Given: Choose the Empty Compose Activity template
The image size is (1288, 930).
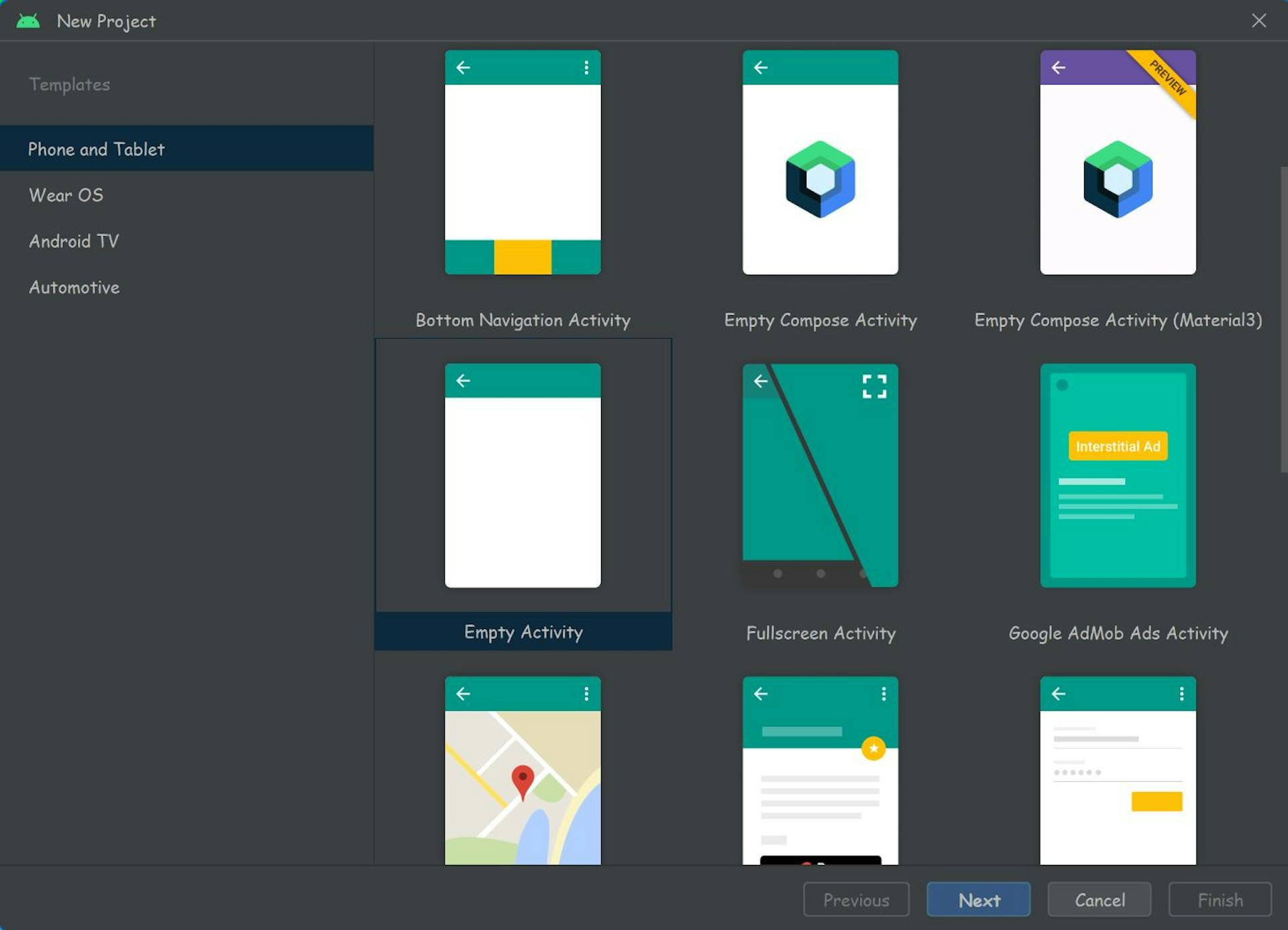Looking at the screenshot, I should (820, 162).
